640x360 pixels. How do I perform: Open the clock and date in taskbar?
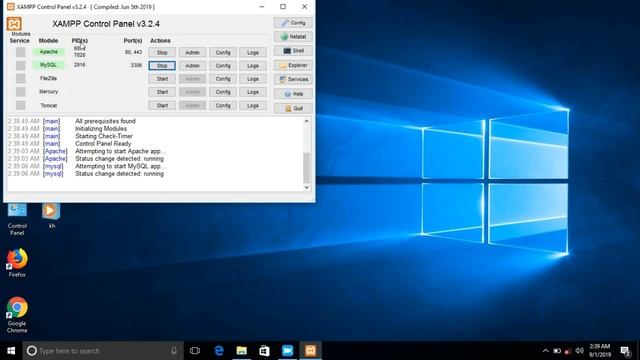pyautogui.click(x=600, y=351)
